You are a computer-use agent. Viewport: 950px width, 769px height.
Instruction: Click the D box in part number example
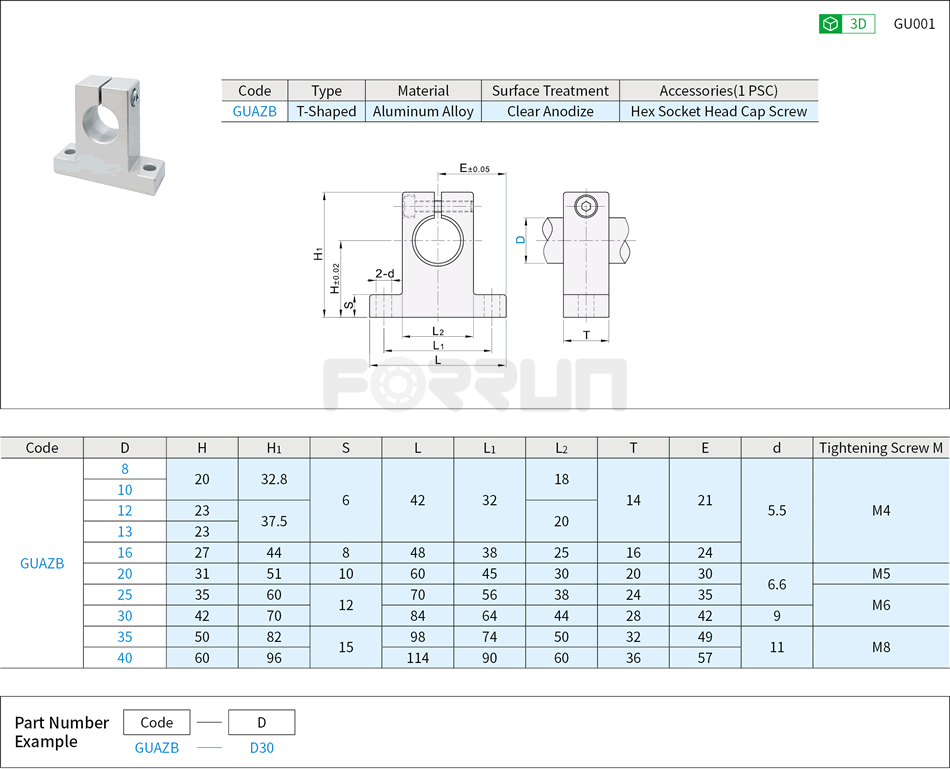point(261,722)
